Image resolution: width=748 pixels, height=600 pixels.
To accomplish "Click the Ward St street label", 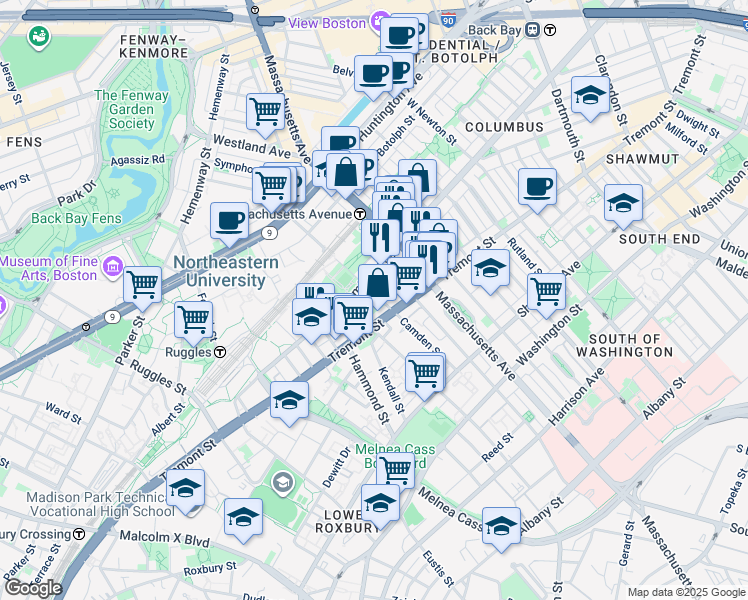I will click(63, 413).
